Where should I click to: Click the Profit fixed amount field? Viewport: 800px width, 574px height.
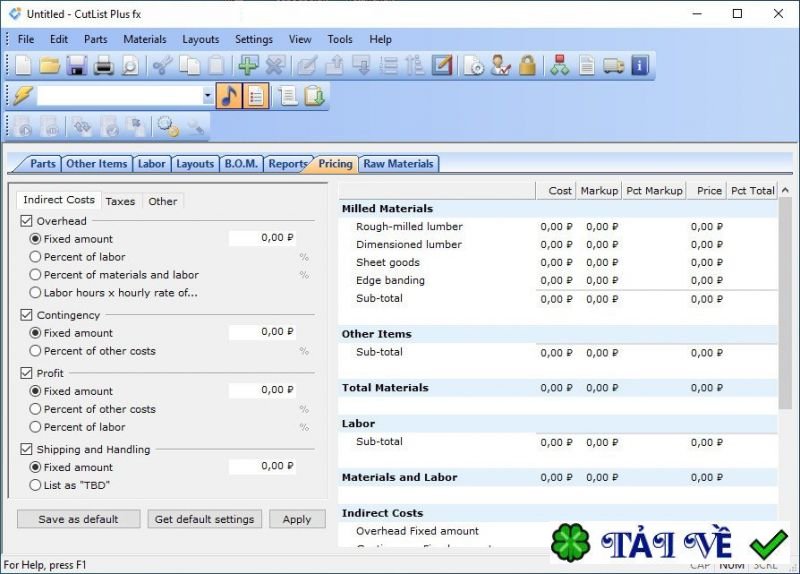[263, 390]
